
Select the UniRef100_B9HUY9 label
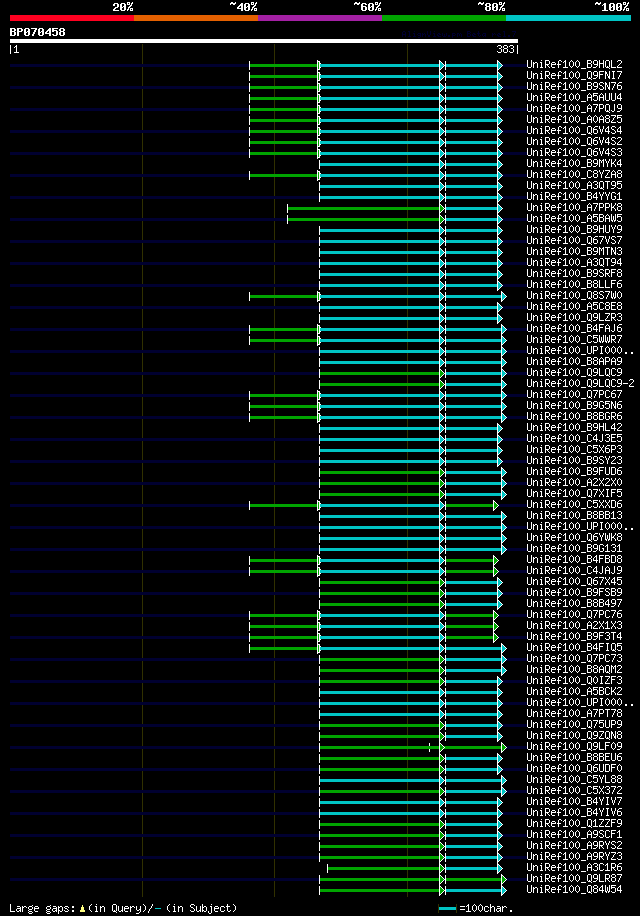(x=574, y=230)
